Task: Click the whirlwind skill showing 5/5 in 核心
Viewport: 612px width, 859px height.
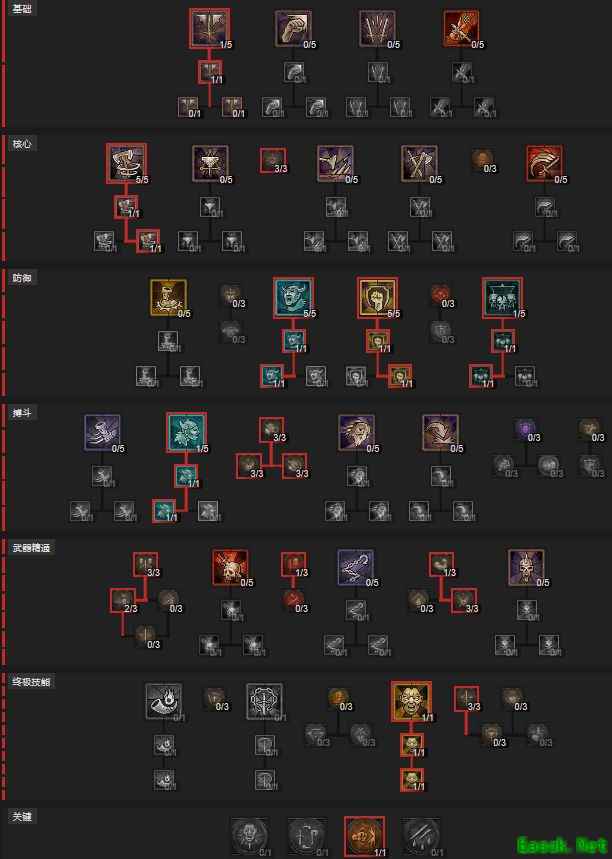Action: [x=127, y=163]
